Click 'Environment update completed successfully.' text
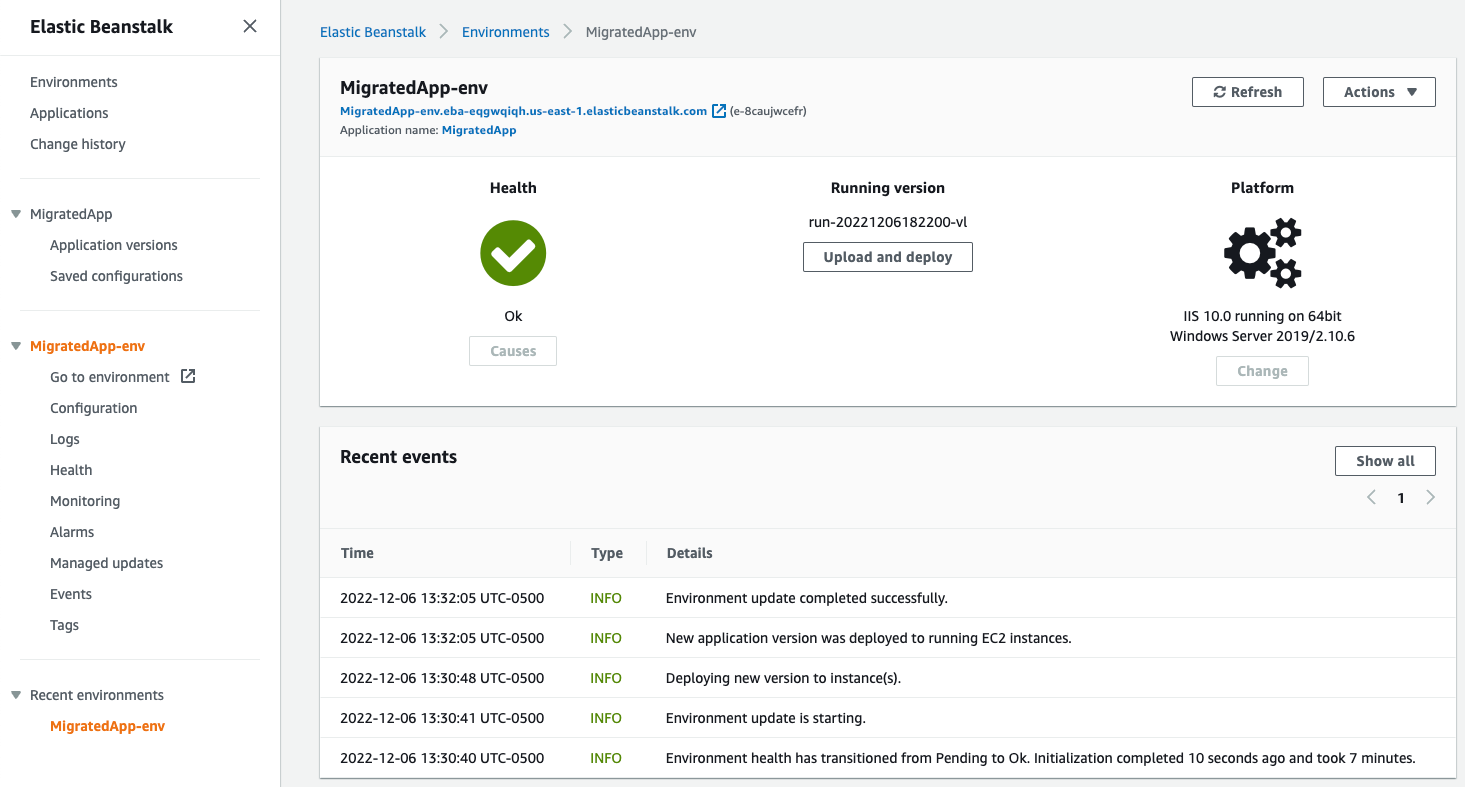 click(807, 598)
